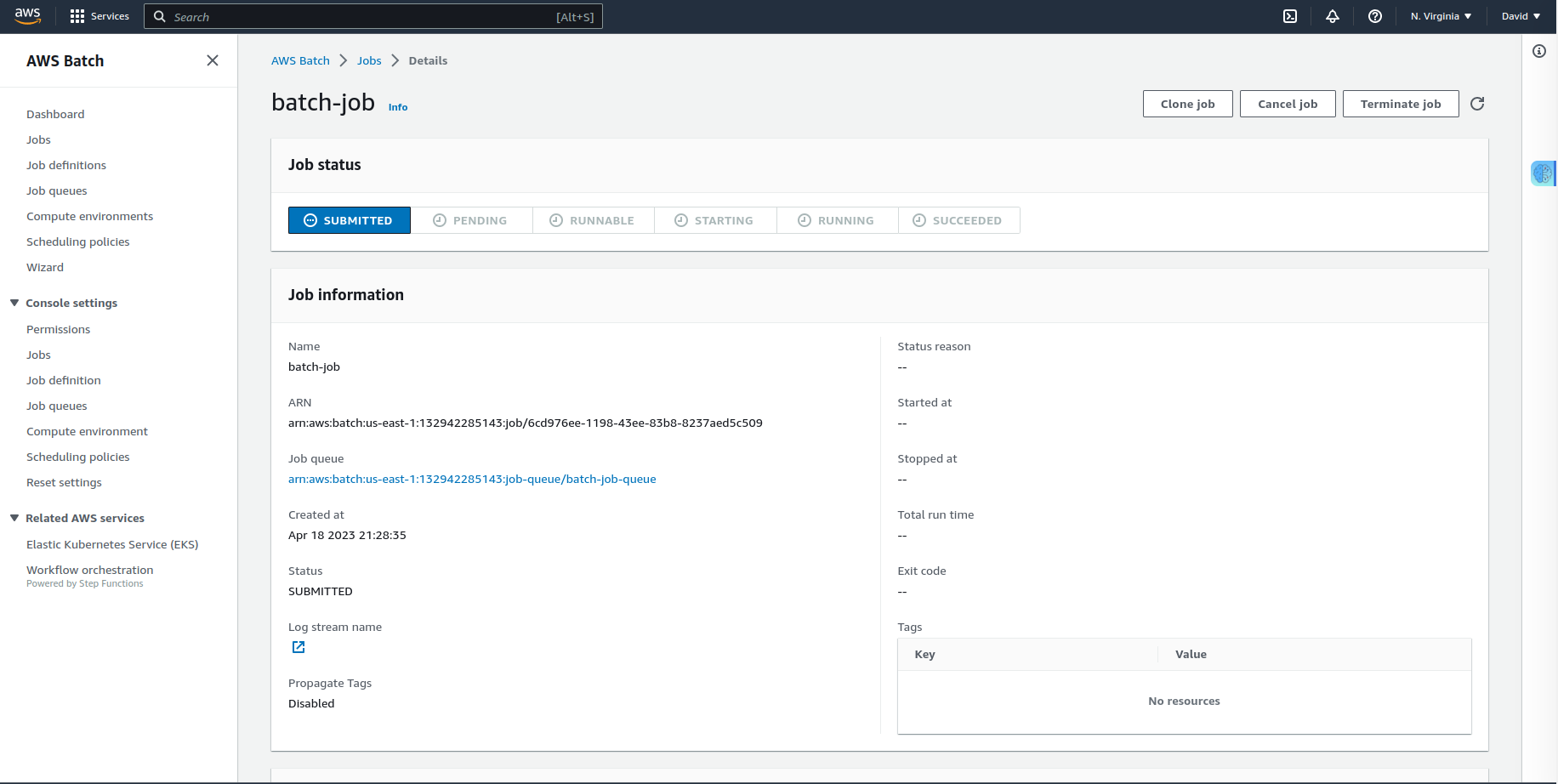This screenshot has width=1558, height=784.
Task: Open the info panel icon on right edge
Action: [x=1539, y=51]
